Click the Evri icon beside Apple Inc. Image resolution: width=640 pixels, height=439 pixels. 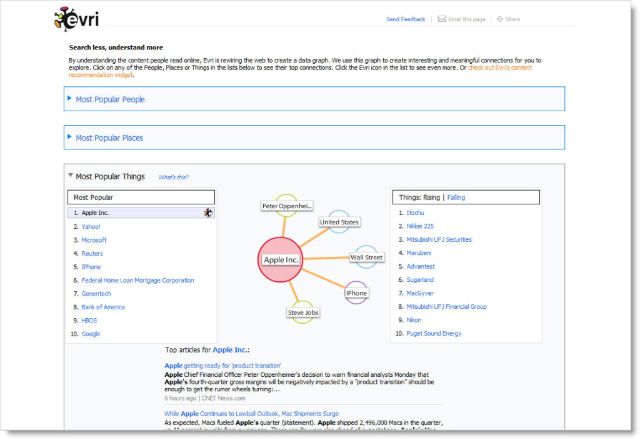(x=208, y=213)
